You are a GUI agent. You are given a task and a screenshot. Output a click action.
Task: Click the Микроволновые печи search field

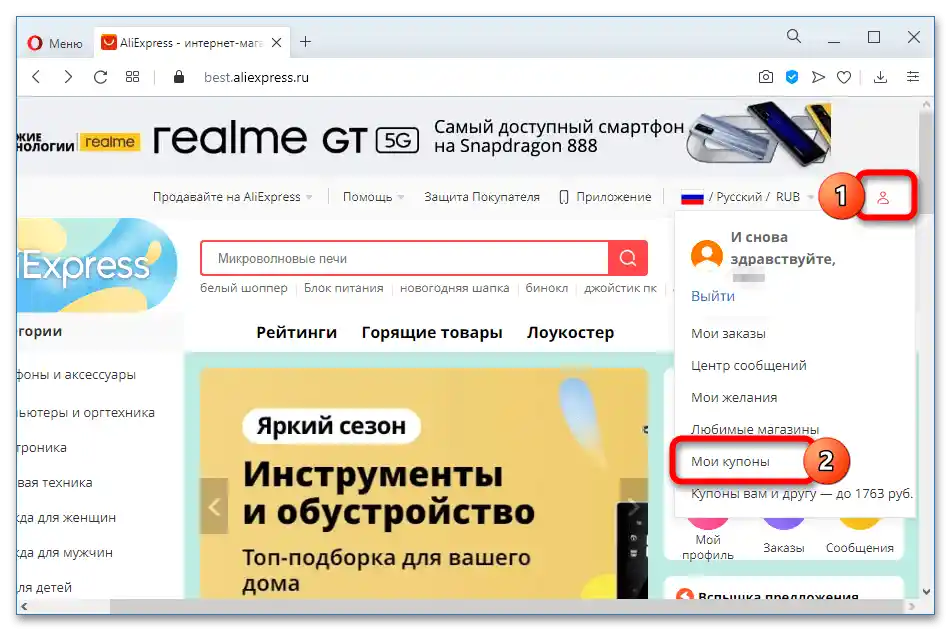coord(405,258)
